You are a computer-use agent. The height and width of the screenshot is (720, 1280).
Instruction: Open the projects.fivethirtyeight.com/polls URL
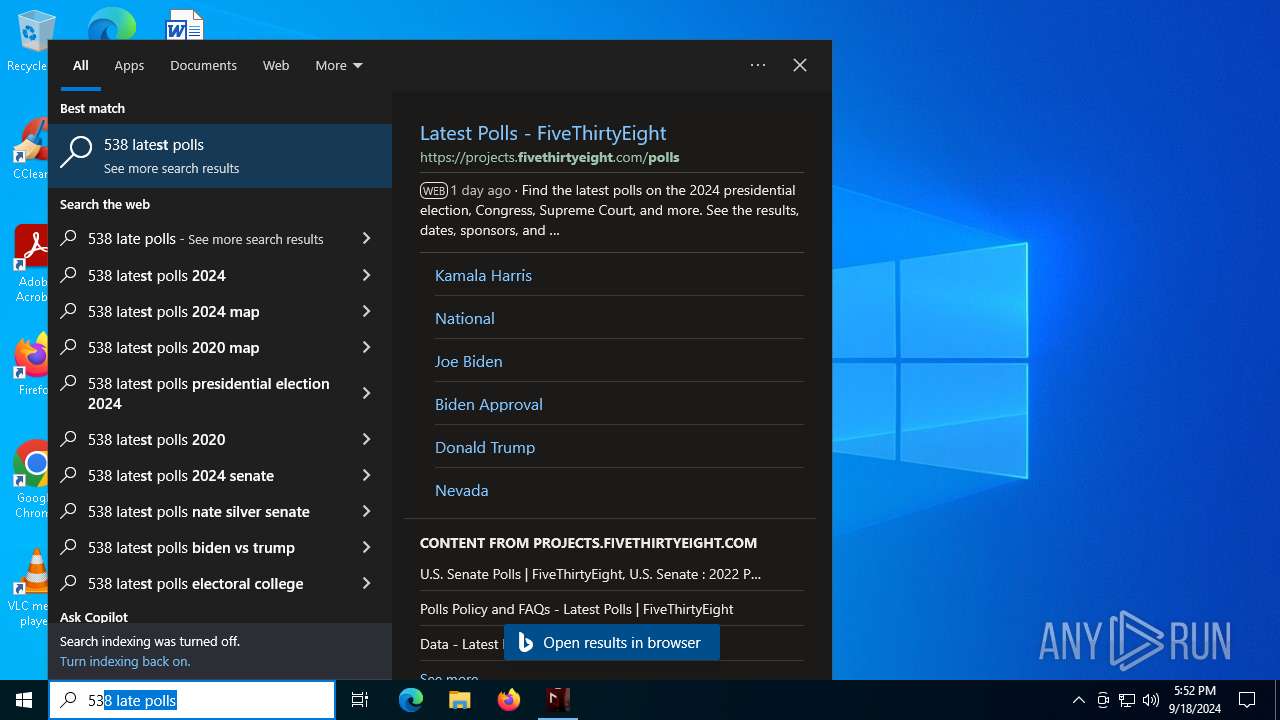pyautogui.click(x=549, y=157)
